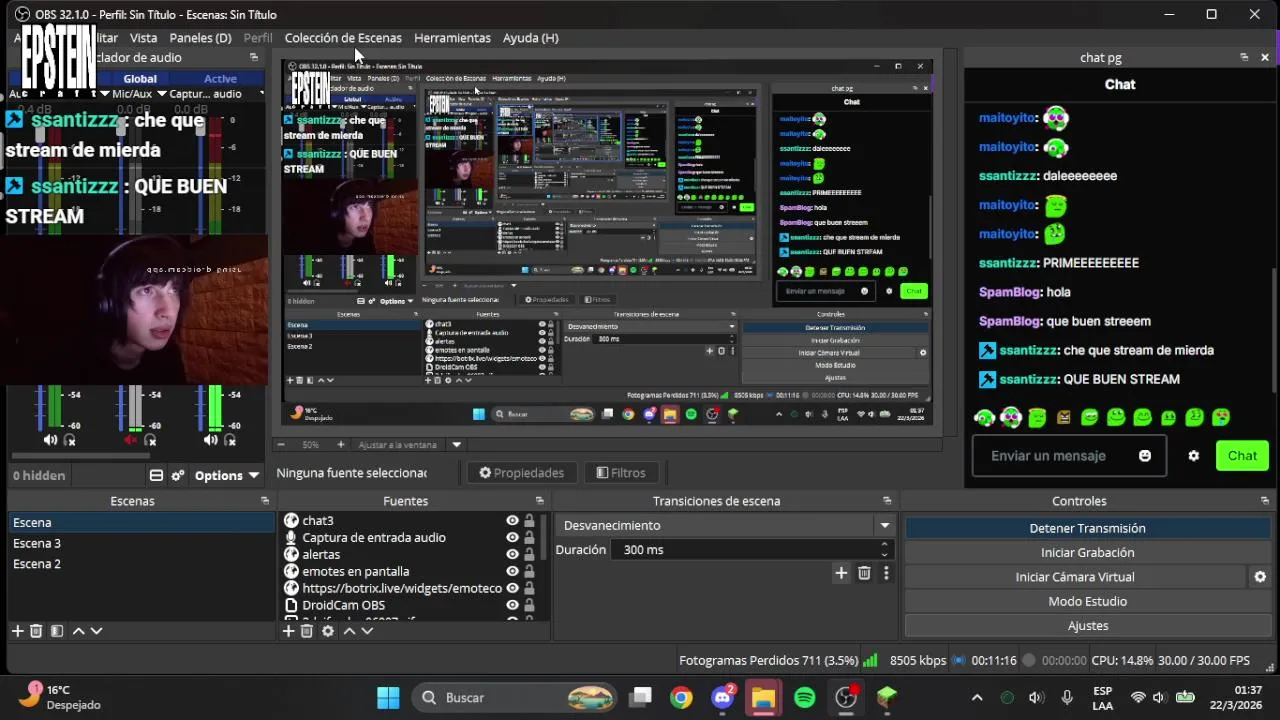Screen dimensions: 1280x720
Task: Zoom in the preview with plus icon
Action: tap(340, 445)
